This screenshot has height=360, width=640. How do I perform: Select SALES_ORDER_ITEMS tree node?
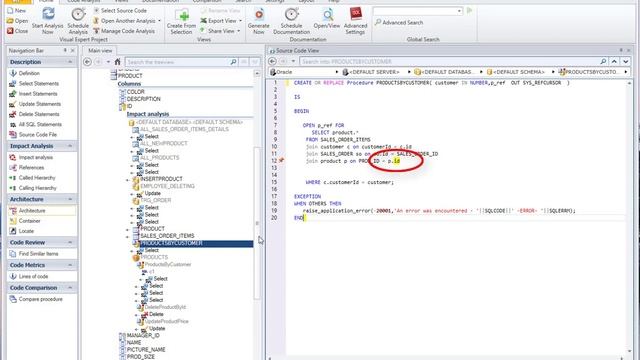point(167,236)
